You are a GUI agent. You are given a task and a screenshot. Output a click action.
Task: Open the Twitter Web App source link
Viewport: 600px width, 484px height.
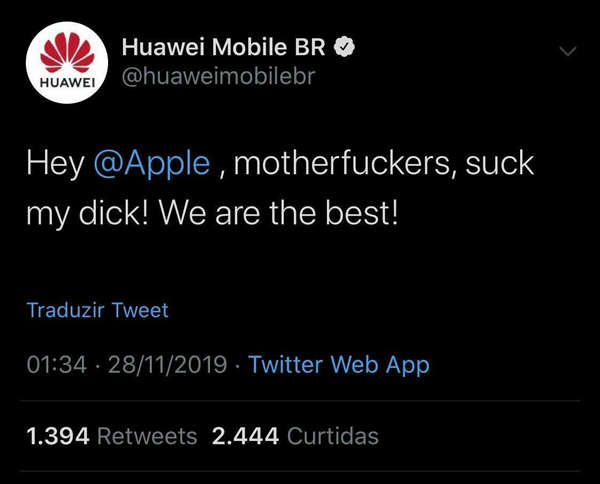point(339,365)
